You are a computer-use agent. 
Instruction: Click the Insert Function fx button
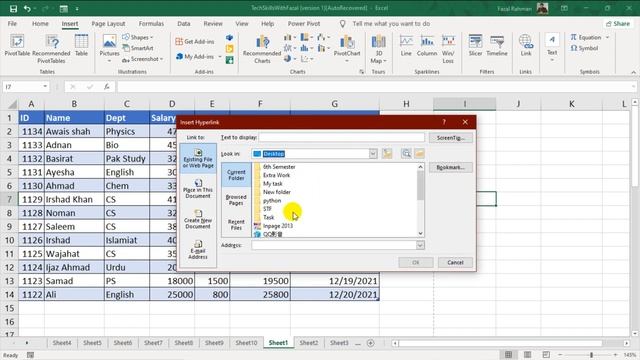click(107, 87)
